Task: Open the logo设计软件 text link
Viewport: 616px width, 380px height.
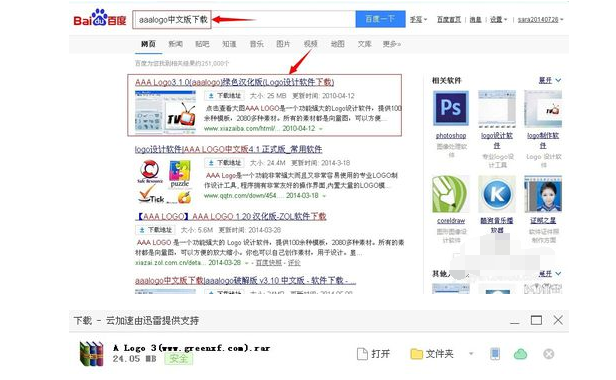Action: pyautogui.click(x=497, y=140)
